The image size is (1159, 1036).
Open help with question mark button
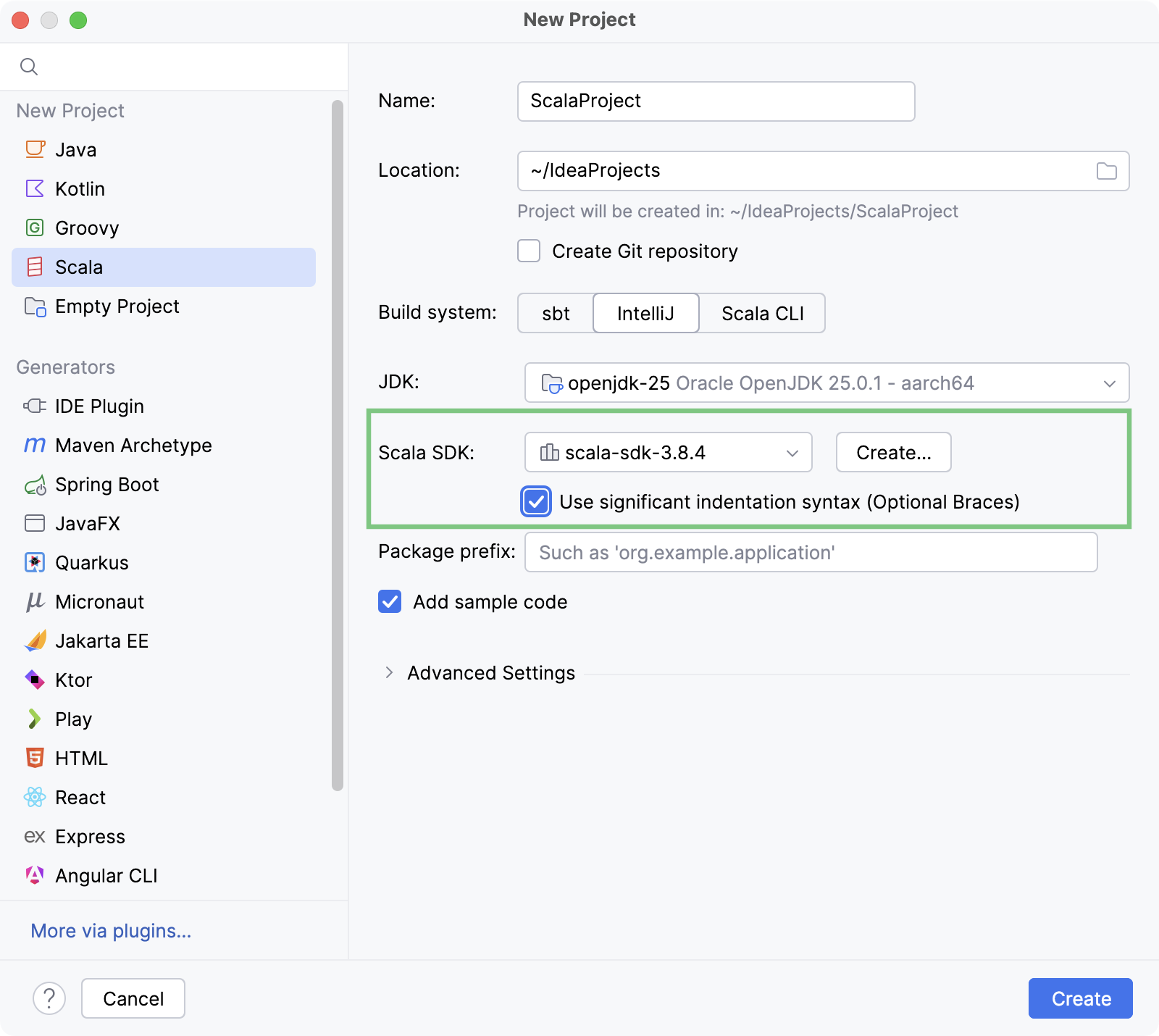point(49,998)
